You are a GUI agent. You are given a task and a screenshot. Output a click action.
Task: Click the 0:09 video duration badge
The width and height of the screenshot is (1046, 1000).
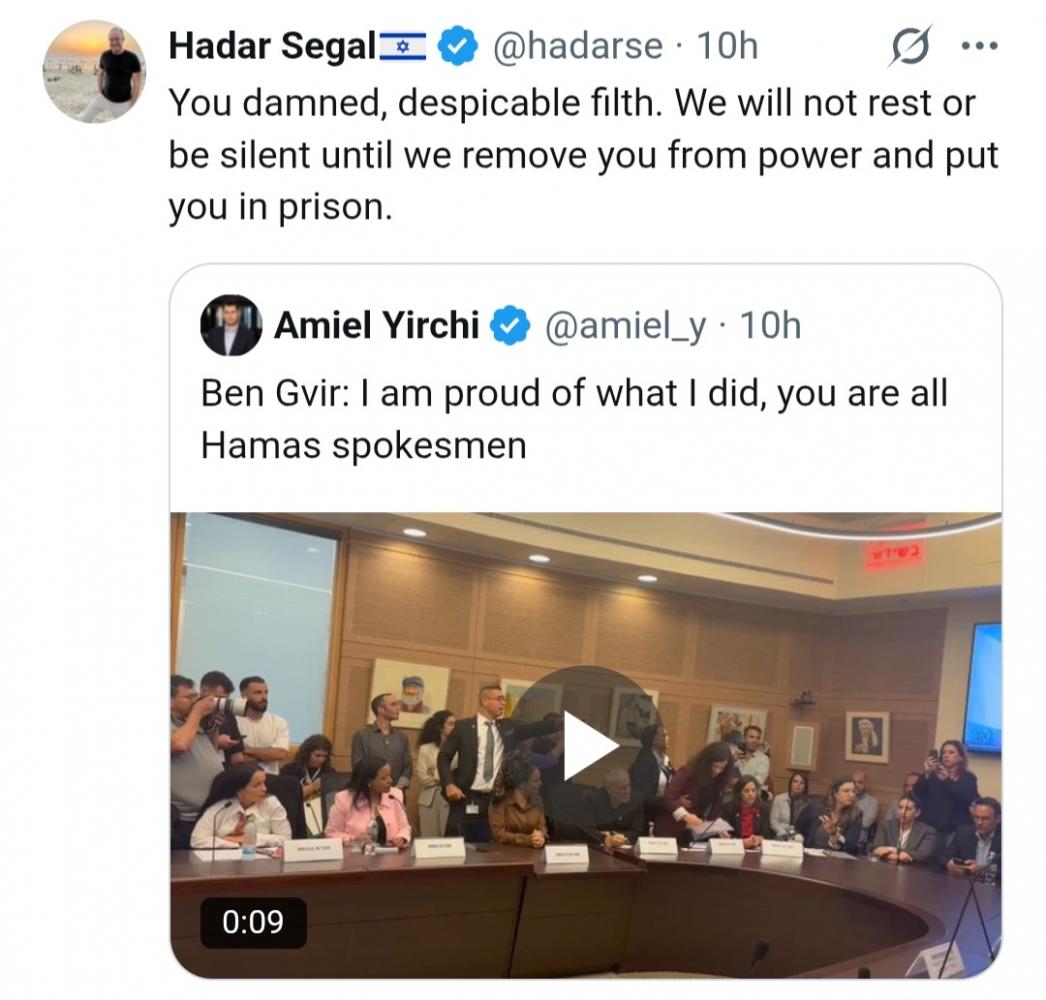click(x=253, y=922)
